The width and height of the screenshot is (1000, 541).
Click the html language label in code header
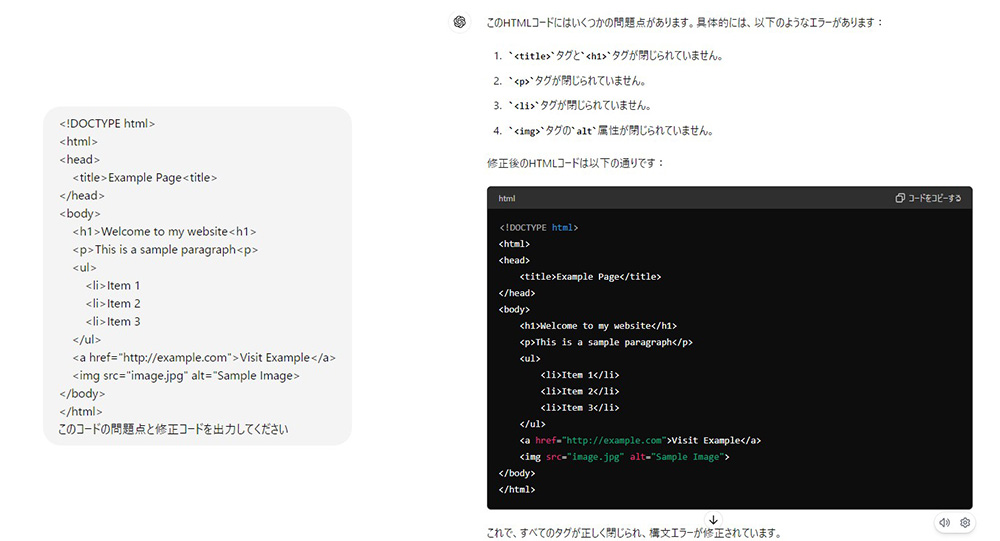pyautogui.click(x=506, y=198)
